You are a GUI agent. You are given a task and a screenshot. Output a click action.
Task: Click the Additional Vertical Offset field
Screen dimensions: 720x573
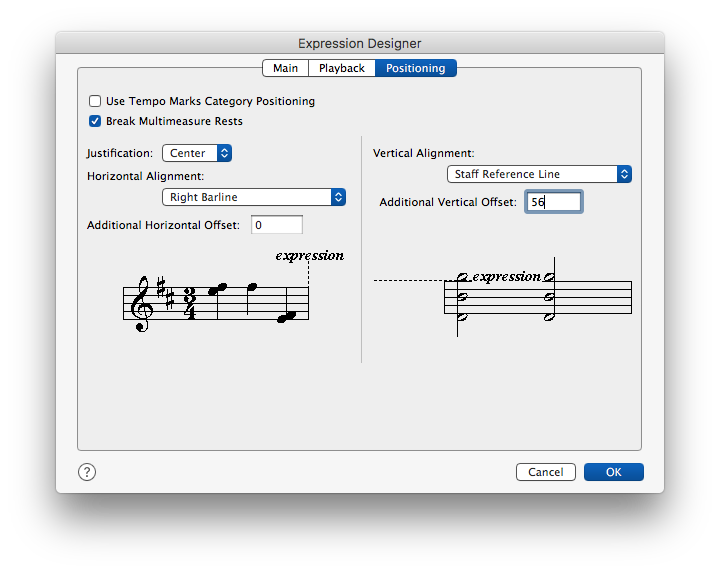click(x=554, y=202)
